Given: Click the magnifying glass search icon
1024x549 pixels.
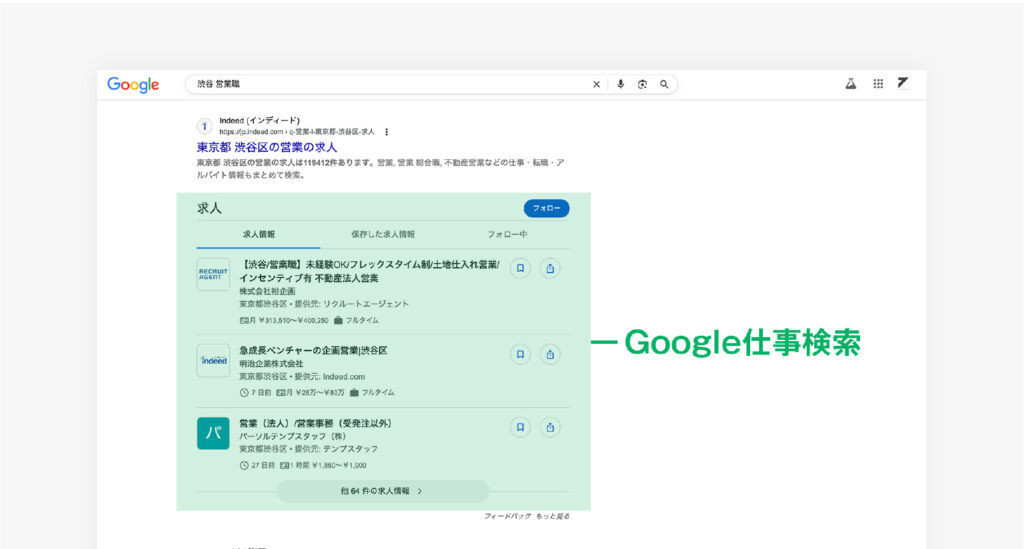Looking at the screenshot, I should coord(664,85).
